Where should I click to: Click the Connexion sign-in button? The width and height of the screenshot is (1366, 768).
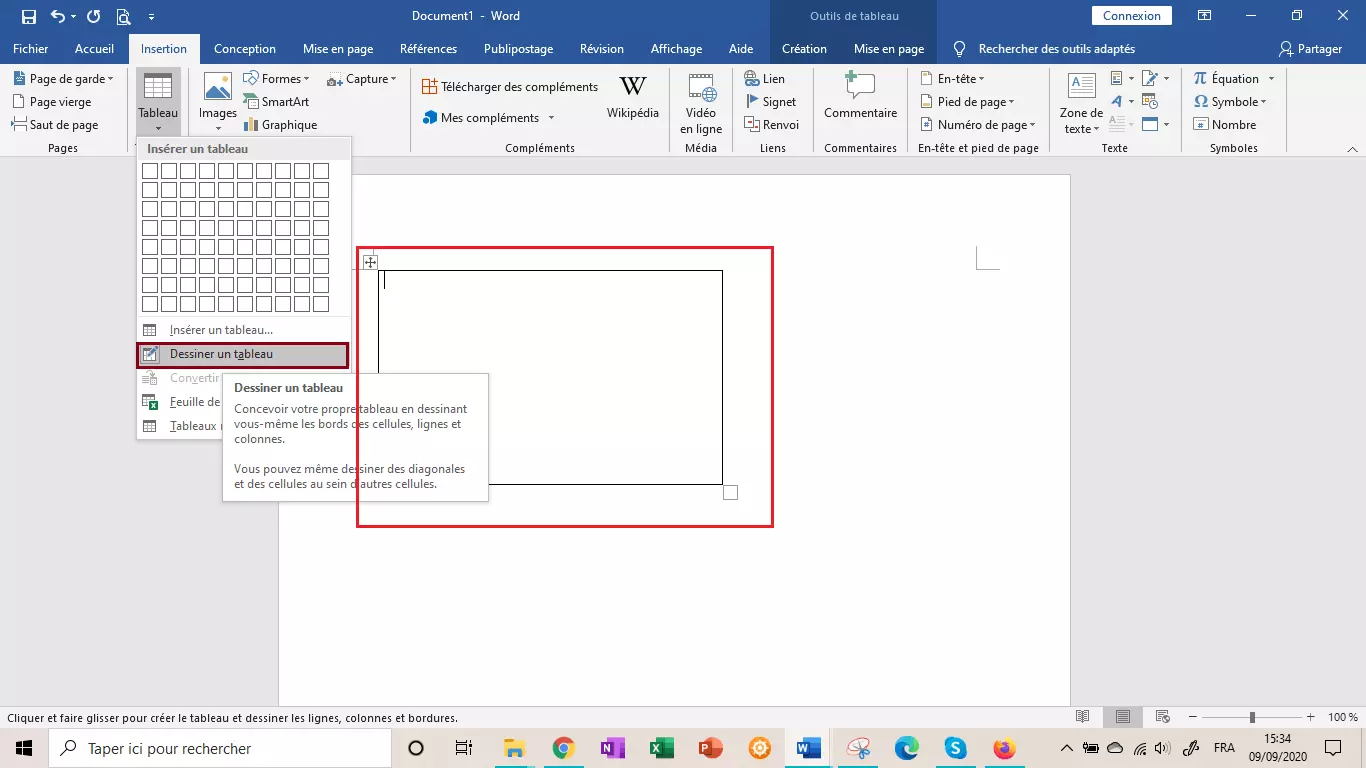[1132, 16]
